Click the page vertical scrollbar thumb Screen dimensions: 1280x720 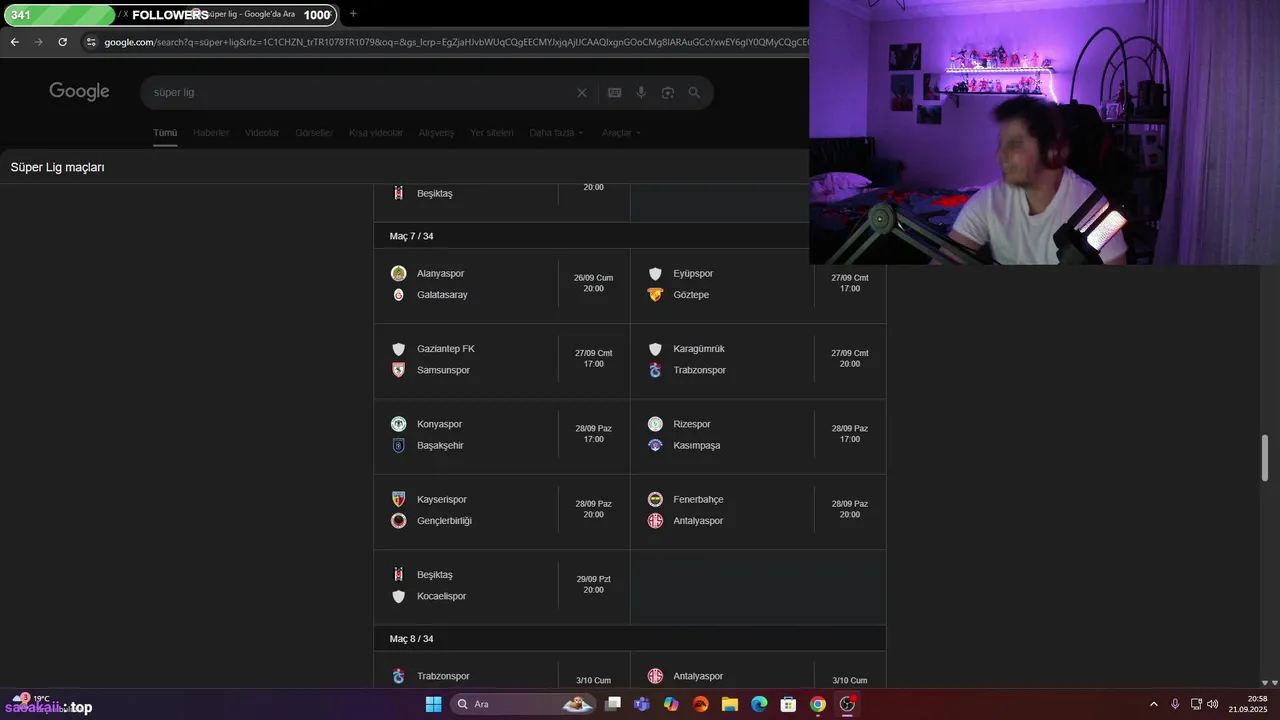tap(1265, 458)
